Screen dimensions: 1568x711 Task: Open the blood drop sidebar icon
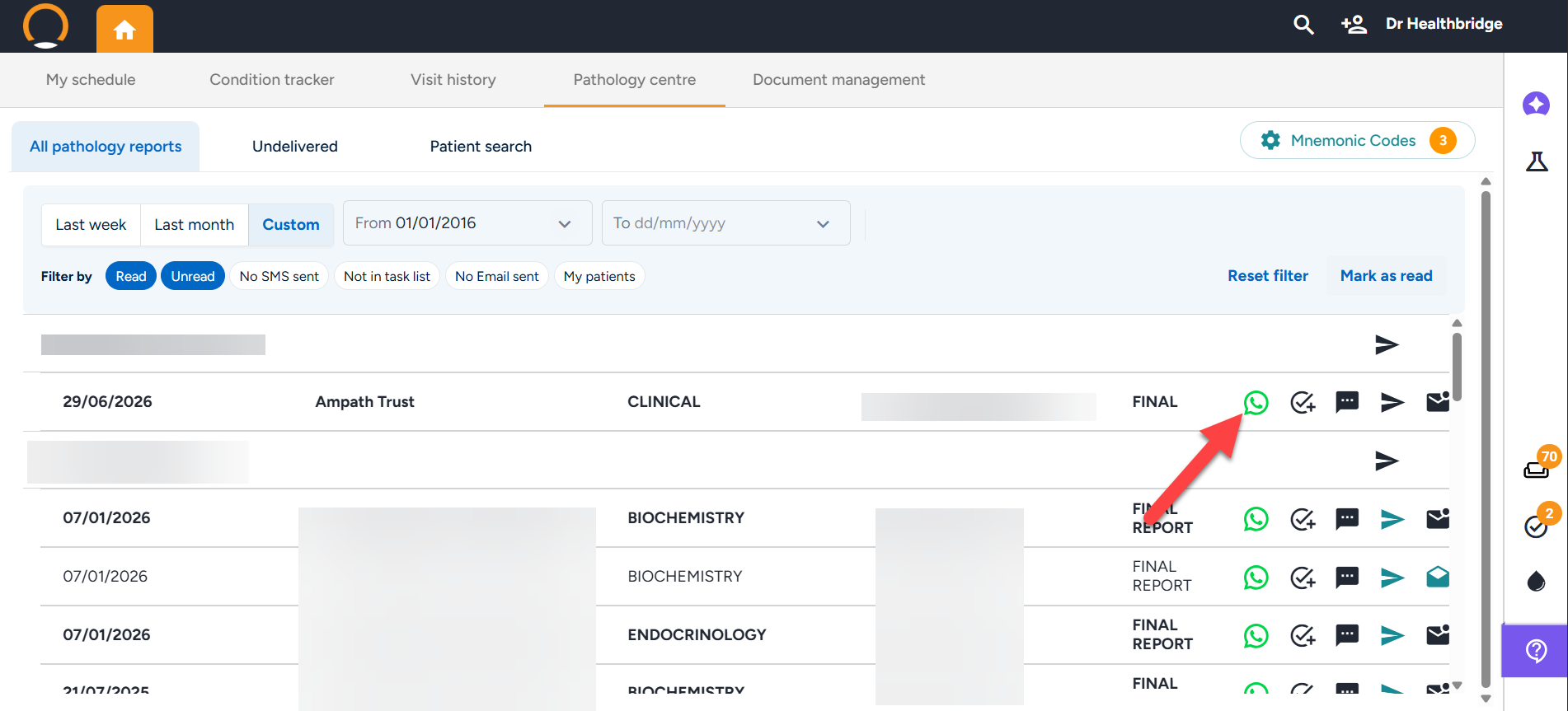(x=1536, y=581)
